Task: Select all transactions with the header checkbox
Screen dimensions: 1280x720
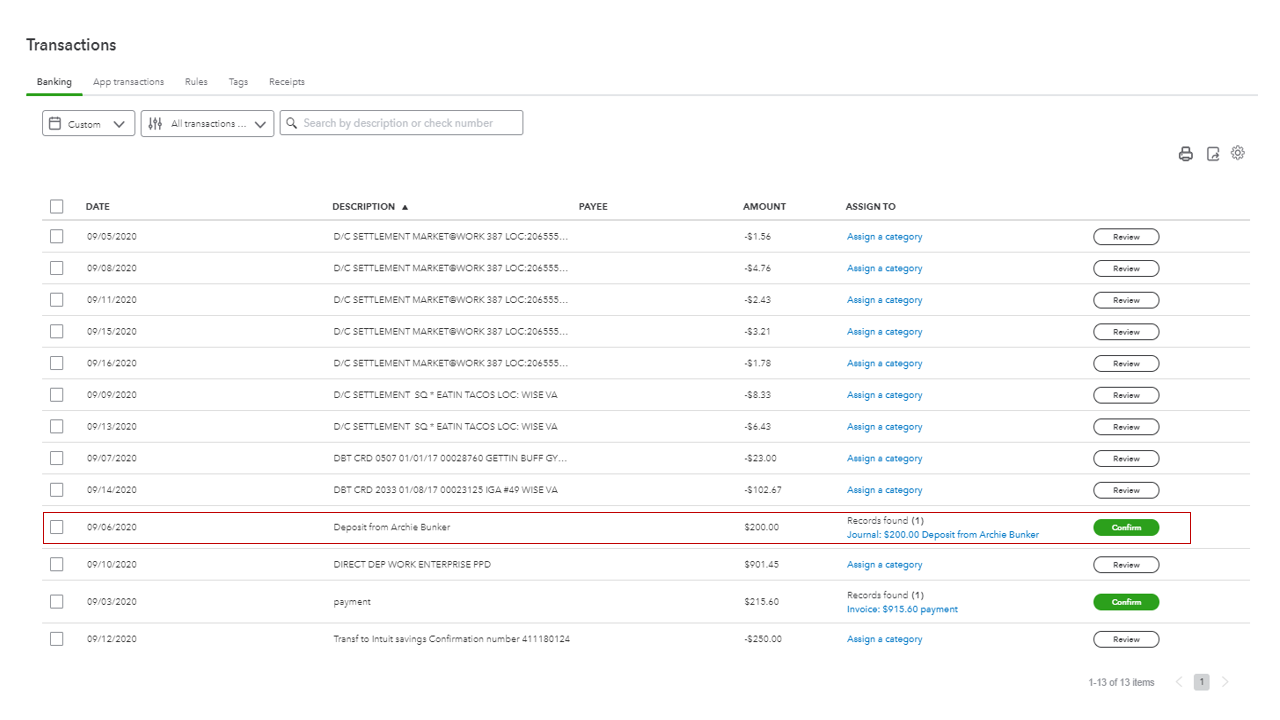Action: [x=56, y=206]
